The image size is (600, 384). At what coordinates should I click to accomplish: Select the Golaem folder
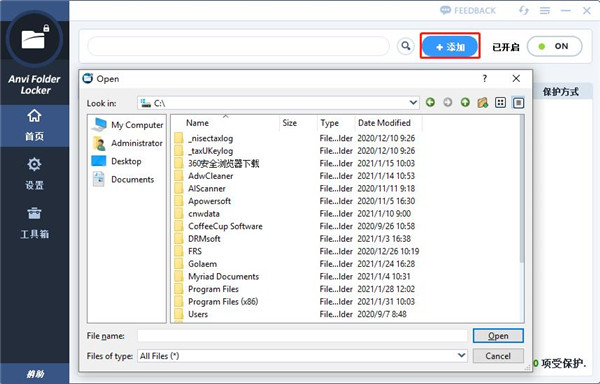point(202,264)
